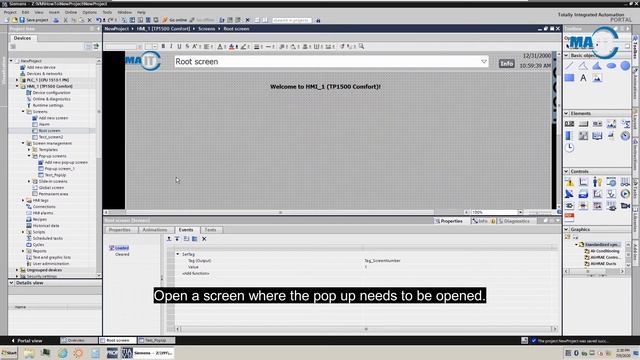
Task: Switch to the Events tab
Action: 186,230
